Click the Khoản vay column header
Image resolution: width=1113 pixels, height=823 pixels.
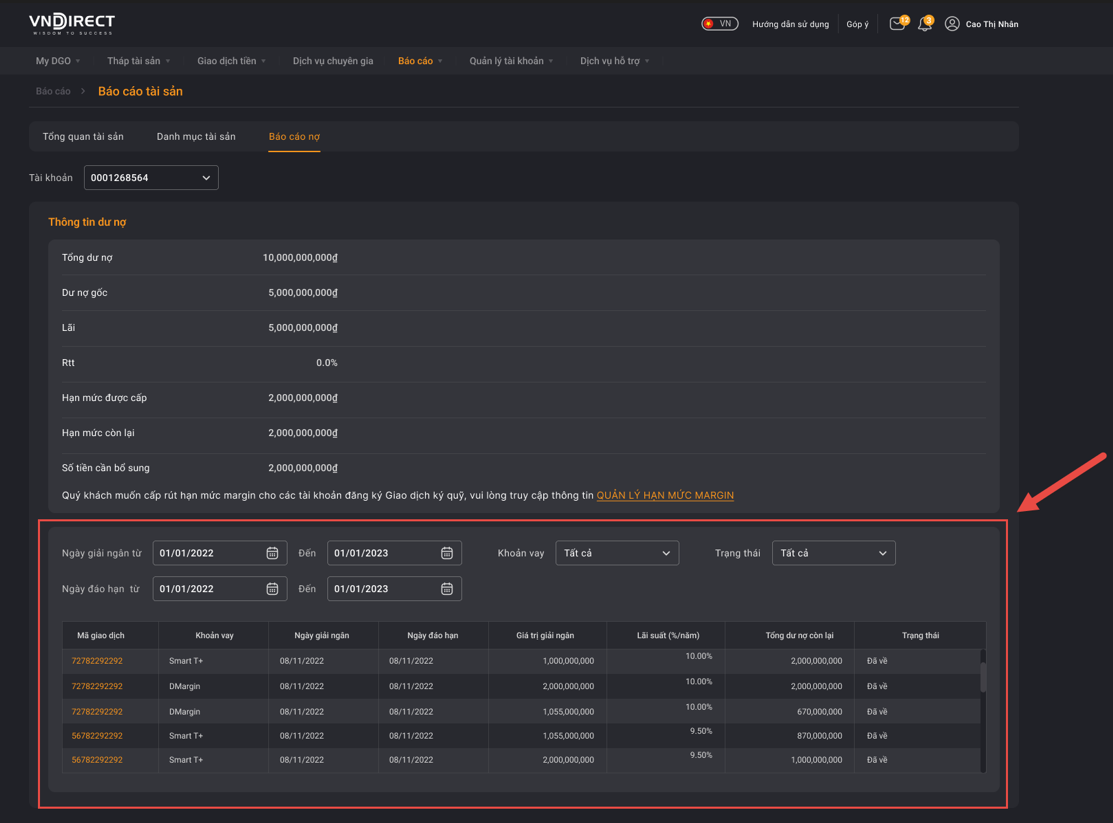coord(214,636)
